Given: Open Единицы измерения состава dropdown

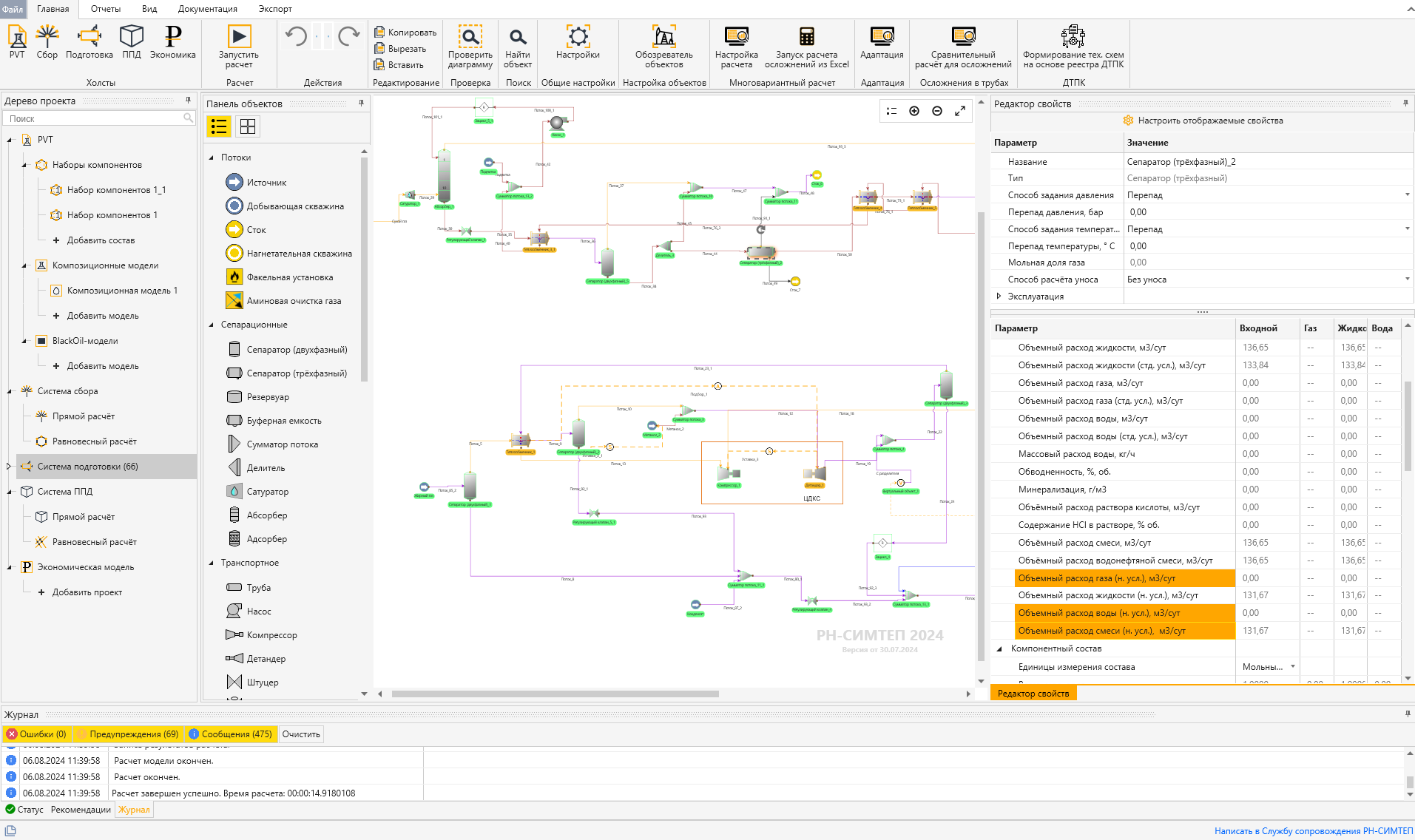Looking at the screenshot, I should click(1293, 667).
